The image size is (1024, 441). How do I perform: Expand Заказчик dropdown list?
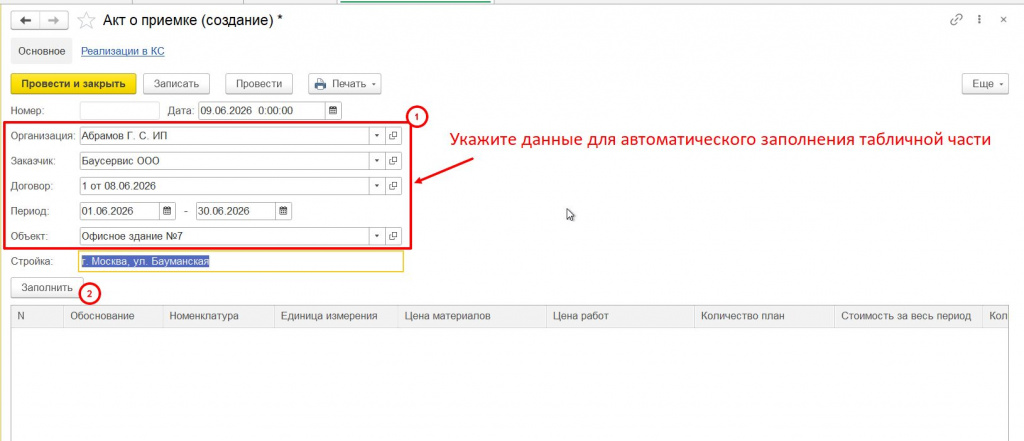click(x=377, y=161)
